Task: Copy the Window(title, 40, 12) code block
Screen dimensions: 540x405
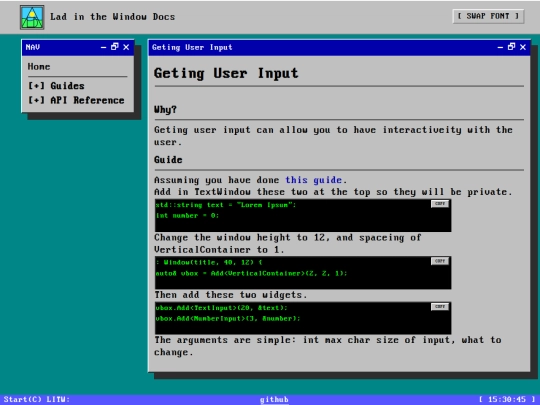Action: click(x=440, y=261)
